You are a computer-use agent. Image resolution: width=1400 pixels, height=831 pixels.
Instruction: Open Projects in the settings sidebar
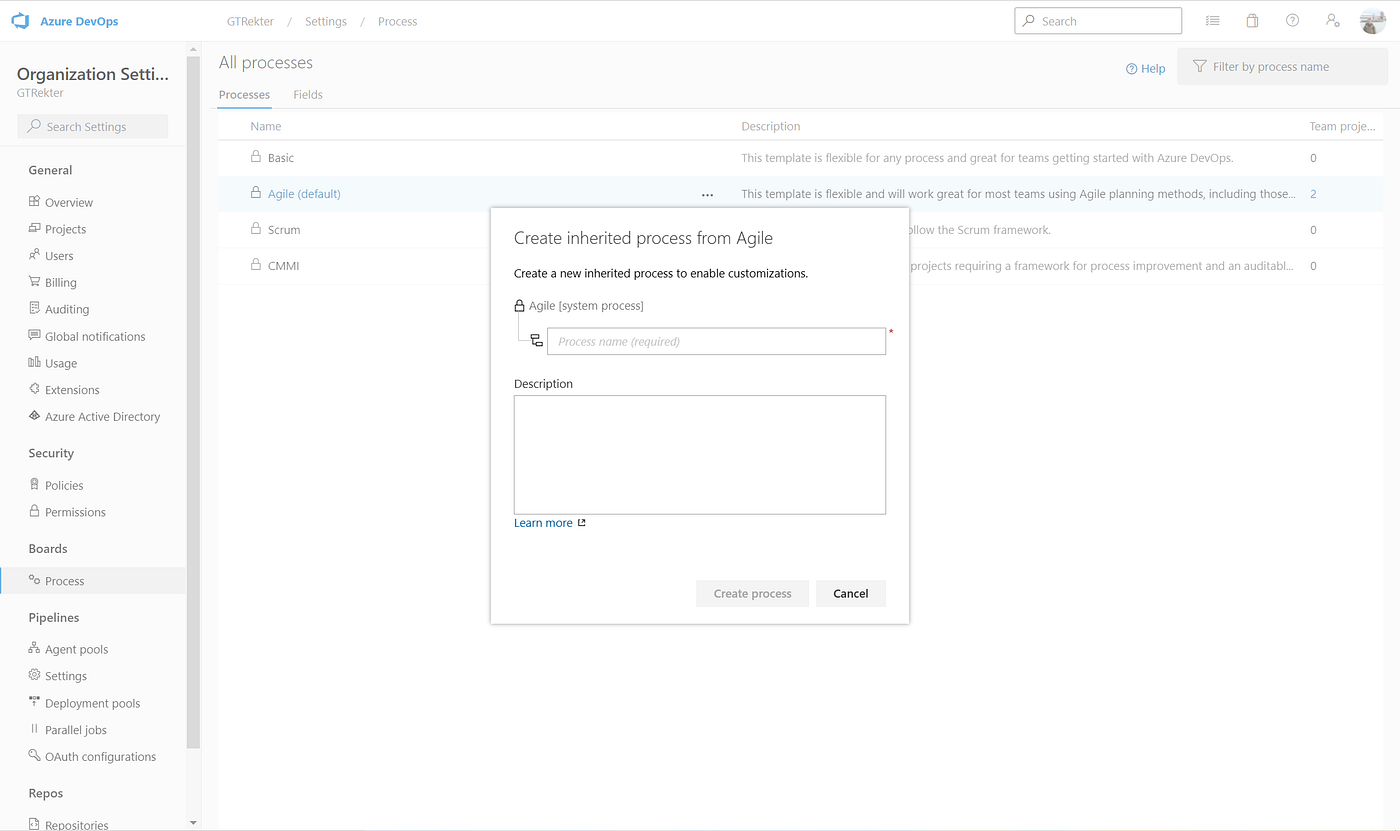66,229
